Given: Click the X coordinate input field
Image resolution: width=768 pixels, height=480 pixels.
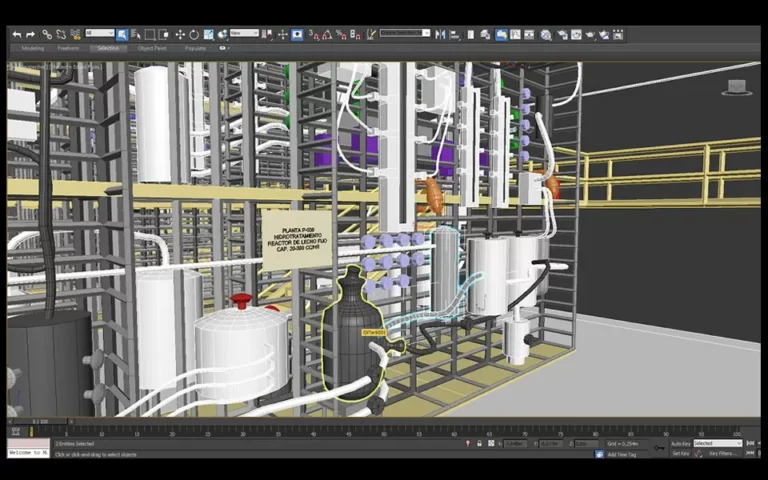Looking at the screenshot, I should pyautogui.click(x=515, y=443).
